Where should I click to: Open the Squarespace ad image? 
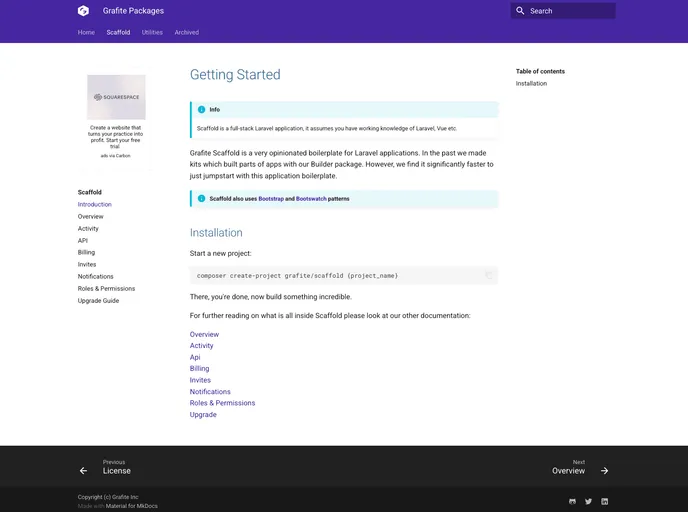click(x=116, y=97)
